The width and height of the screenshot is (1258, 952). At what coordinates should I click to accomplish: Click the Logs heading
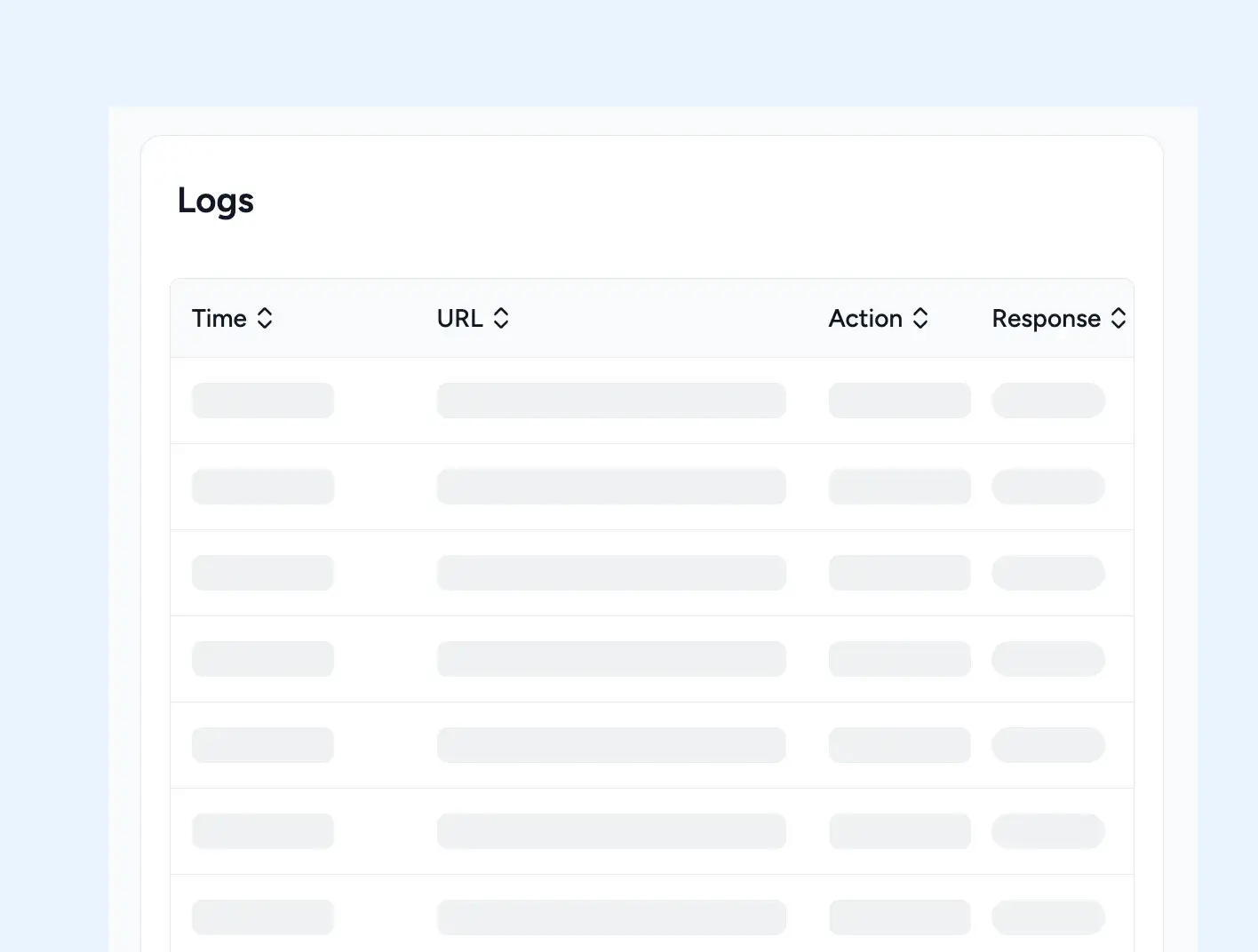tap(216, 201)
